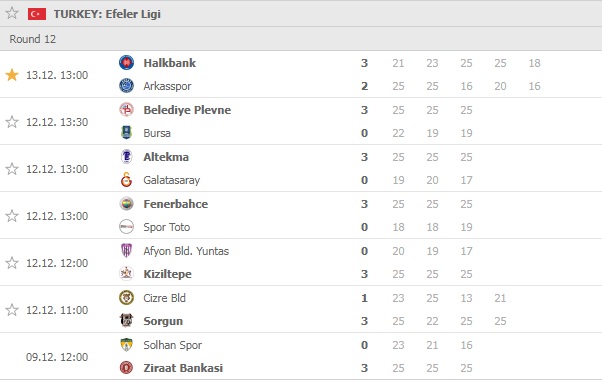The width and height of the screenshot is (602, 380).
Task: Click the Cizre Bld team logo
Action: (126, 297)
